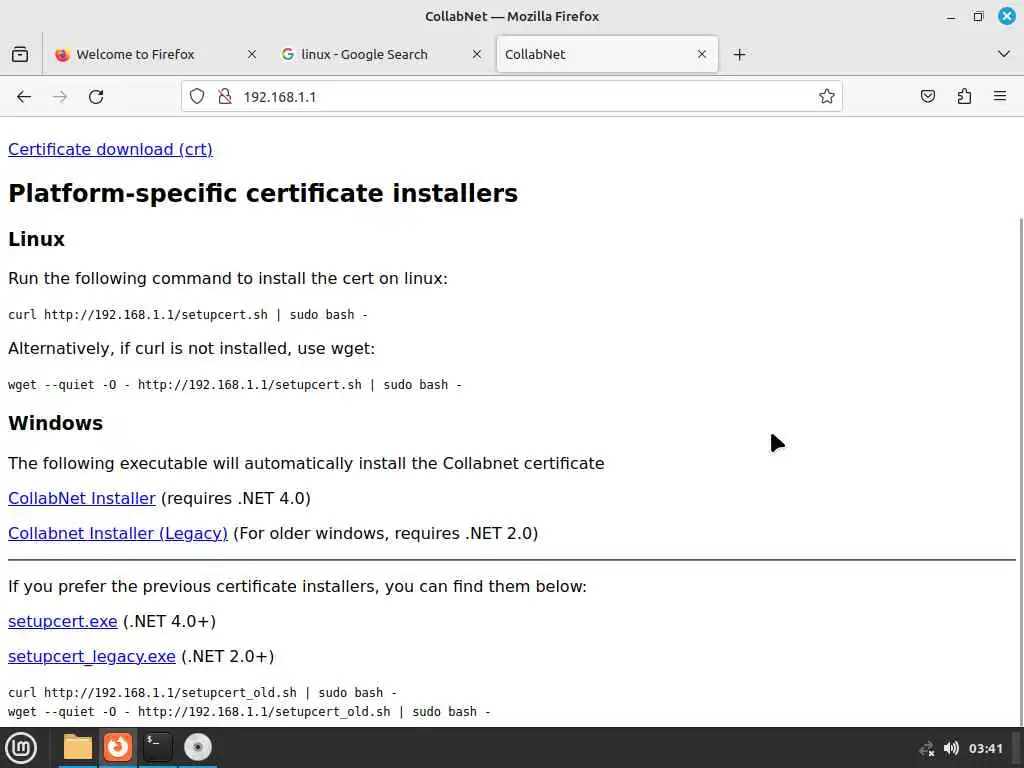Open the Extensions puzzle icon
Image resolution: width=1024 pixels, height=768 pixels.
pyautogui.click(x=964, y=97)
